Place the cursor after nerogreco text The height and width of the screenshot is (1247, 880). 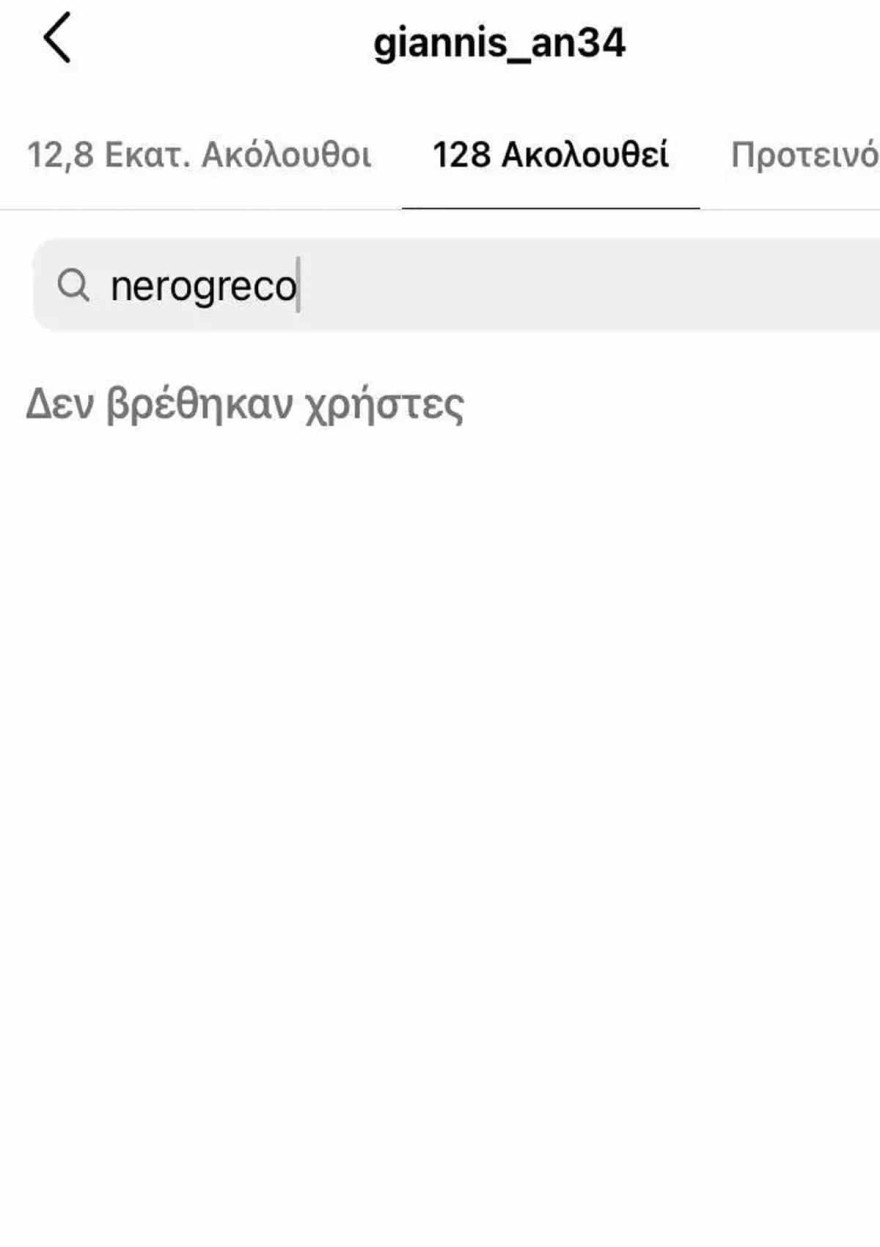[297, 286]
